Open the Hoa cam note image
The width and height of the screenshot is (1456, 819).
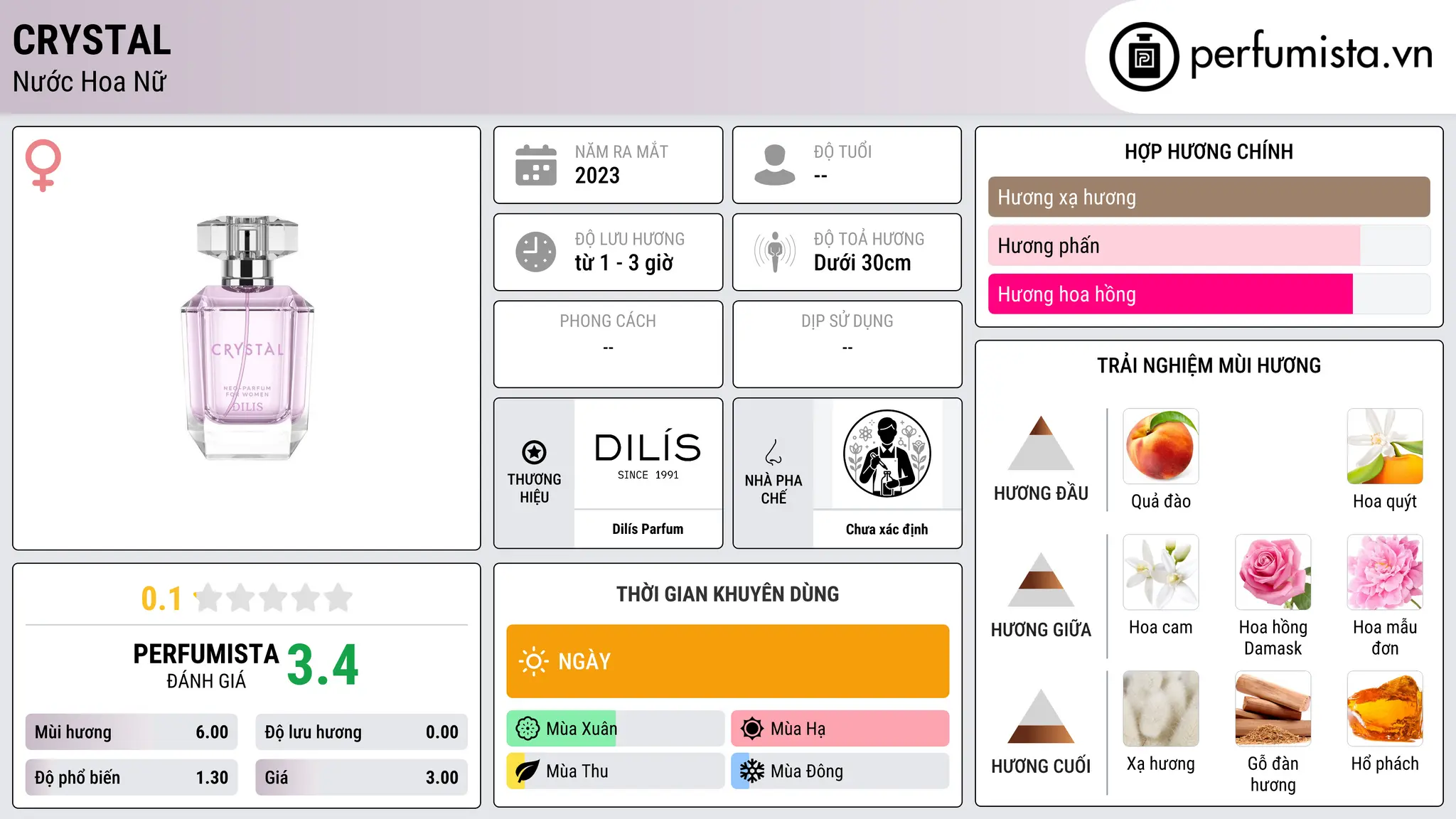(1161, 572)
